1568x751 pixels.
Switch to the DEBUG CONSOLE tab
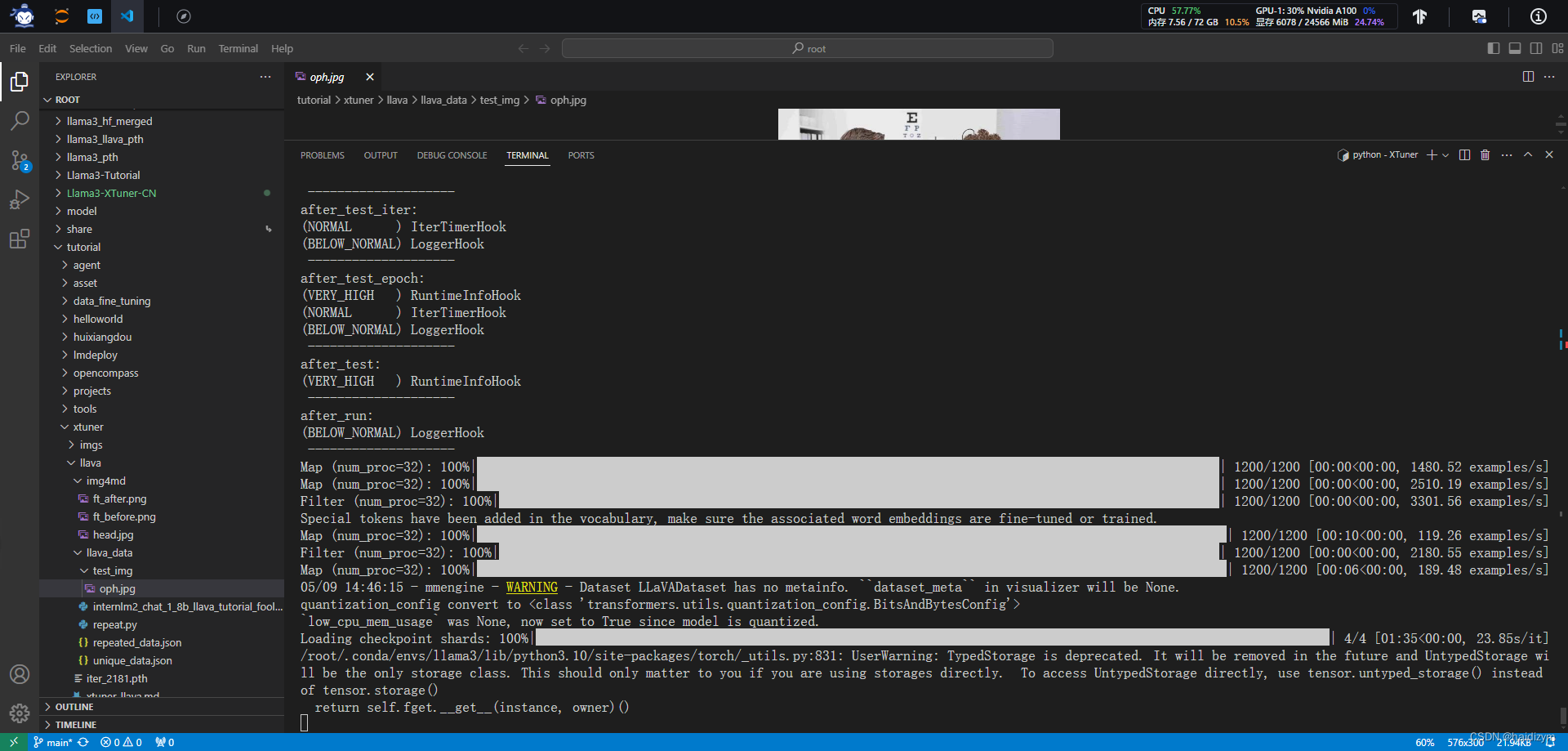[452, 155]
